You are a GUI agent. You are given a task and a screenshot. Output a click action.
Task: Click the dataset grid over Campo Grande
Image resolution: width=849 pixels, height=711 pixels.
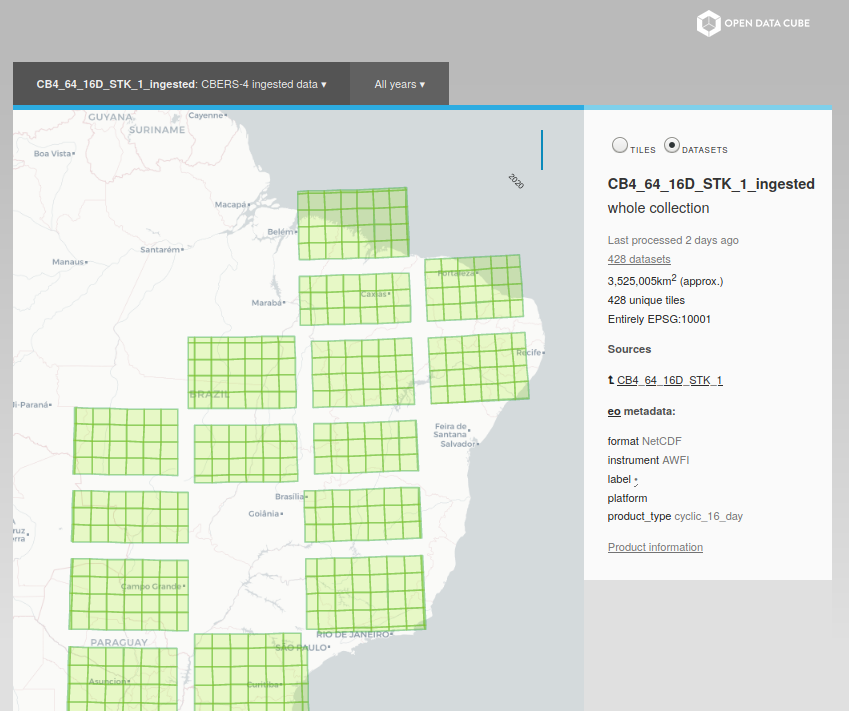click(129, 595)
